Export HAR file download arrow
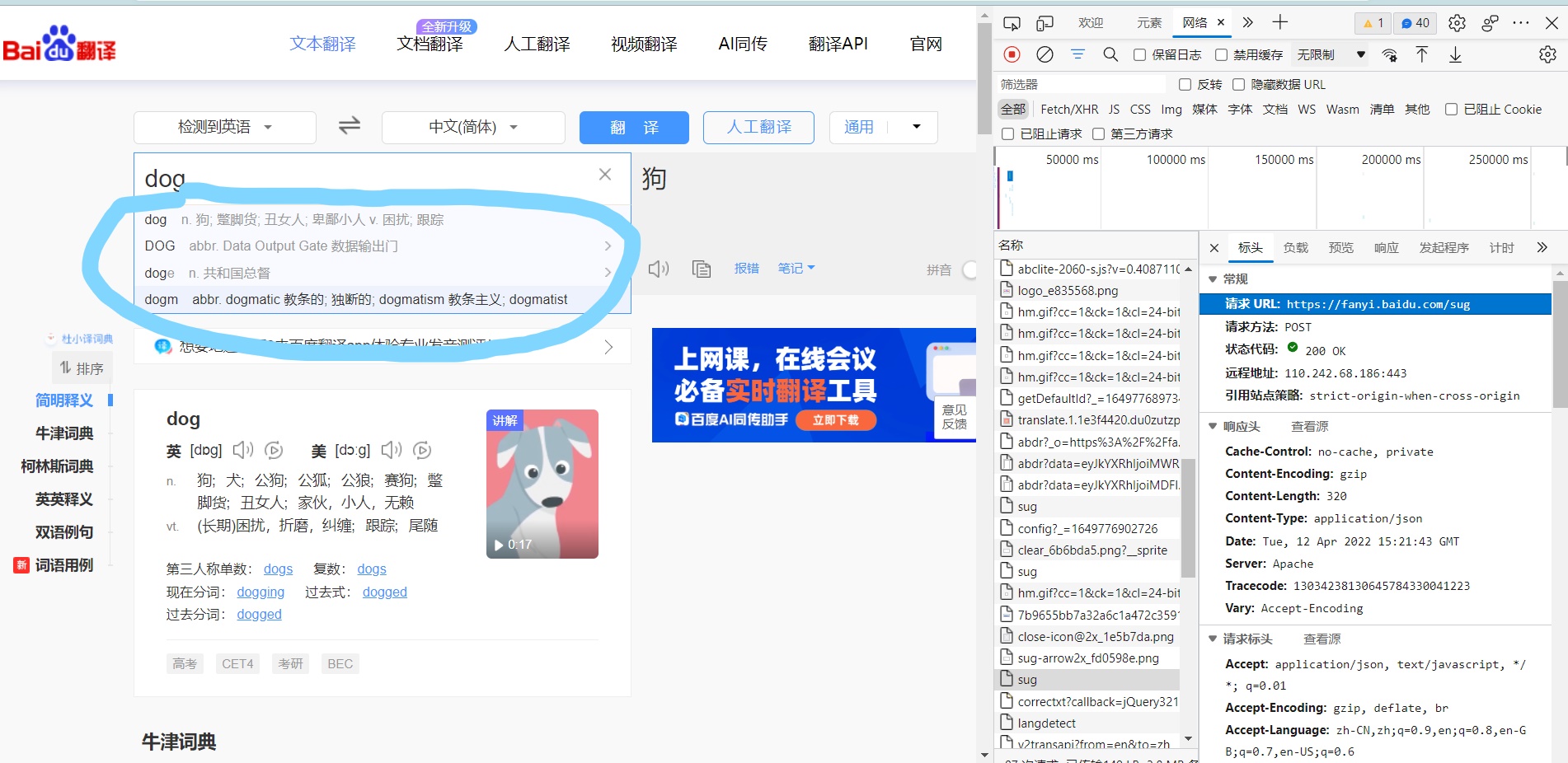 1455,54
